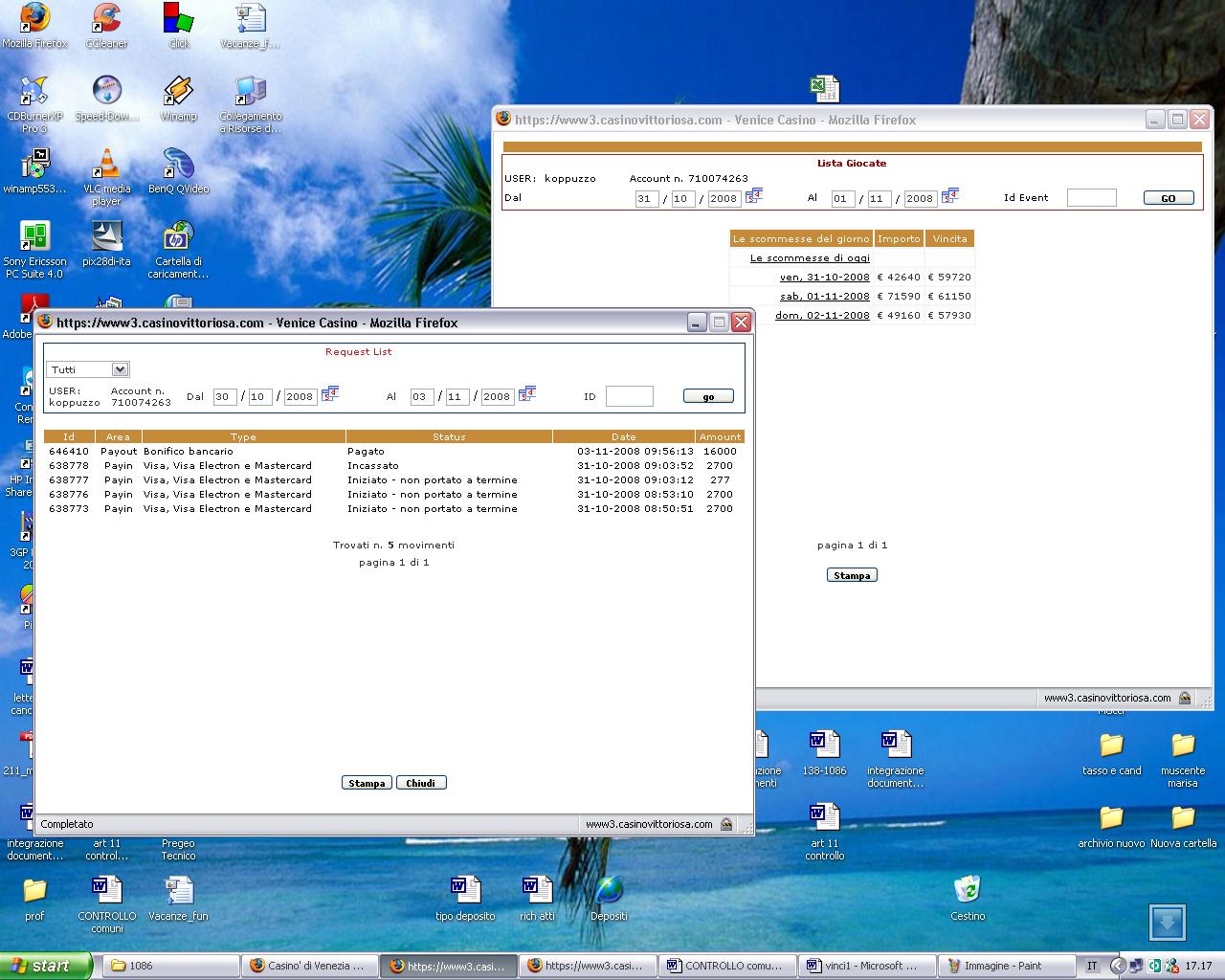Open the CONTROLLO comuni Word document icon

(106, 904)
